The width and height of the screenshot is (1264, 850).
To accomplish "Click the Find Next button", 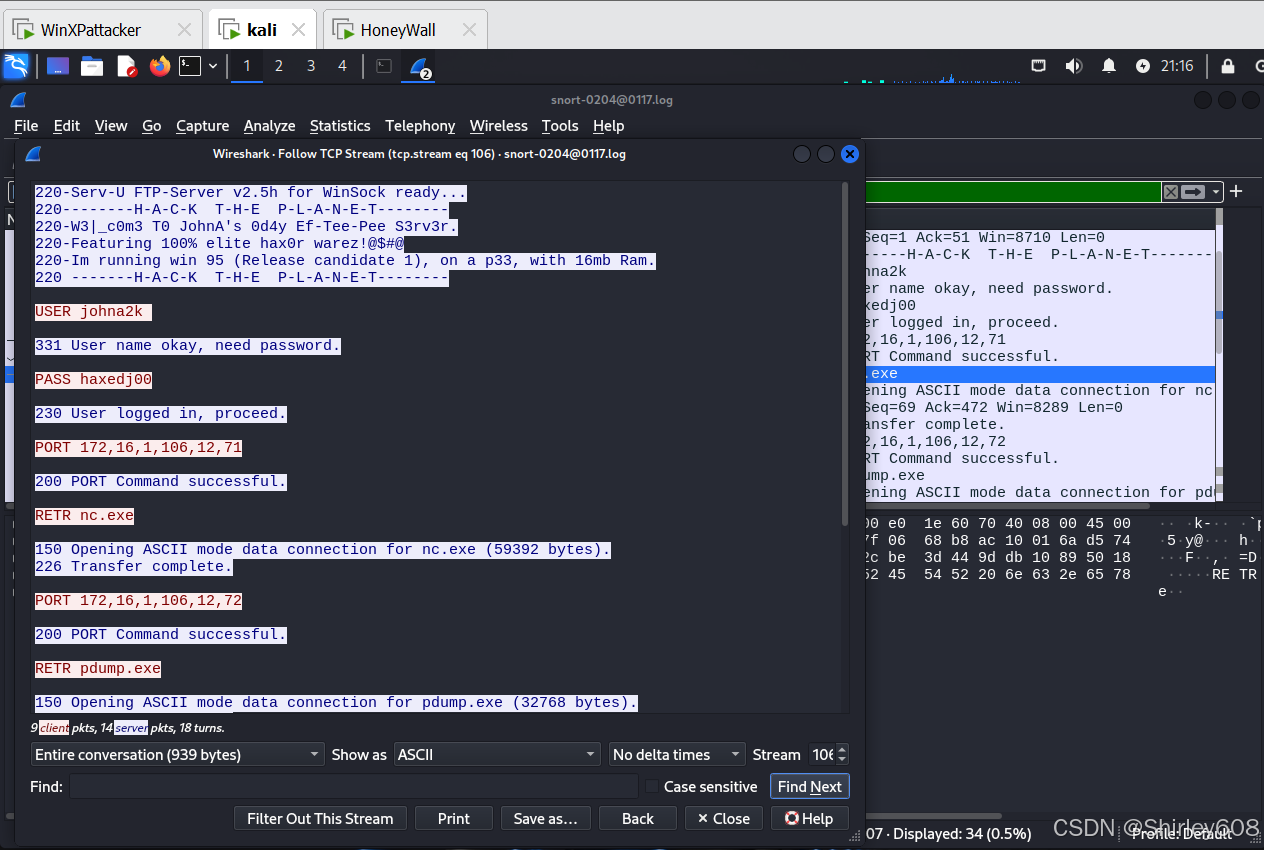I will tap(810, 786).
